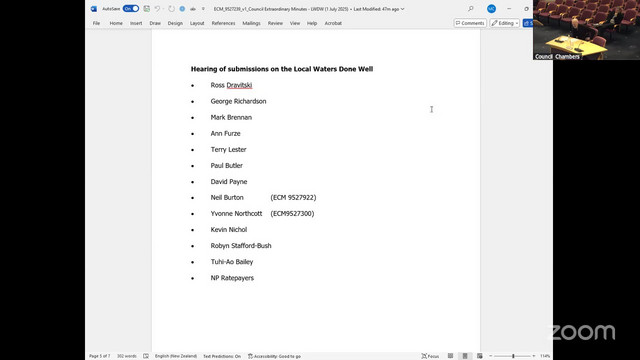Open the Draw ribbon tab
Image resolution: width=640 pixels, height=360 pixels.
[155, 23]
